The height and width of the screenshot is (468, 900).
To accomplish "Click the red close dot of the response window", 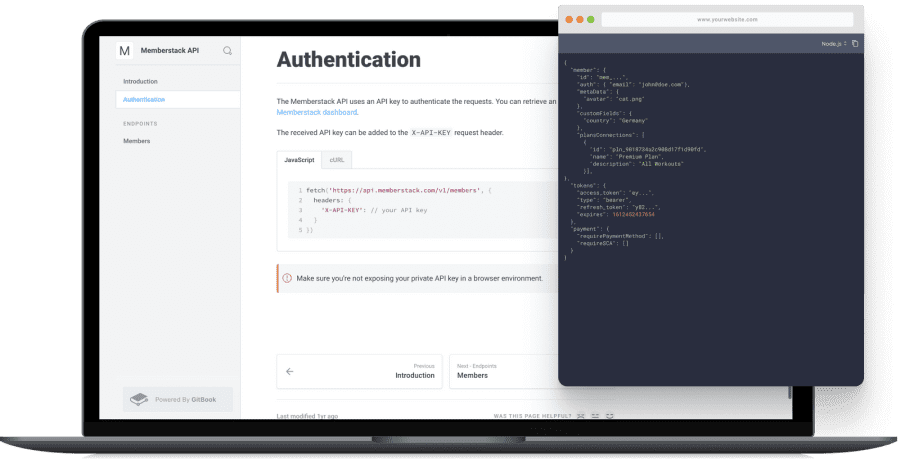I will (569, 20).
